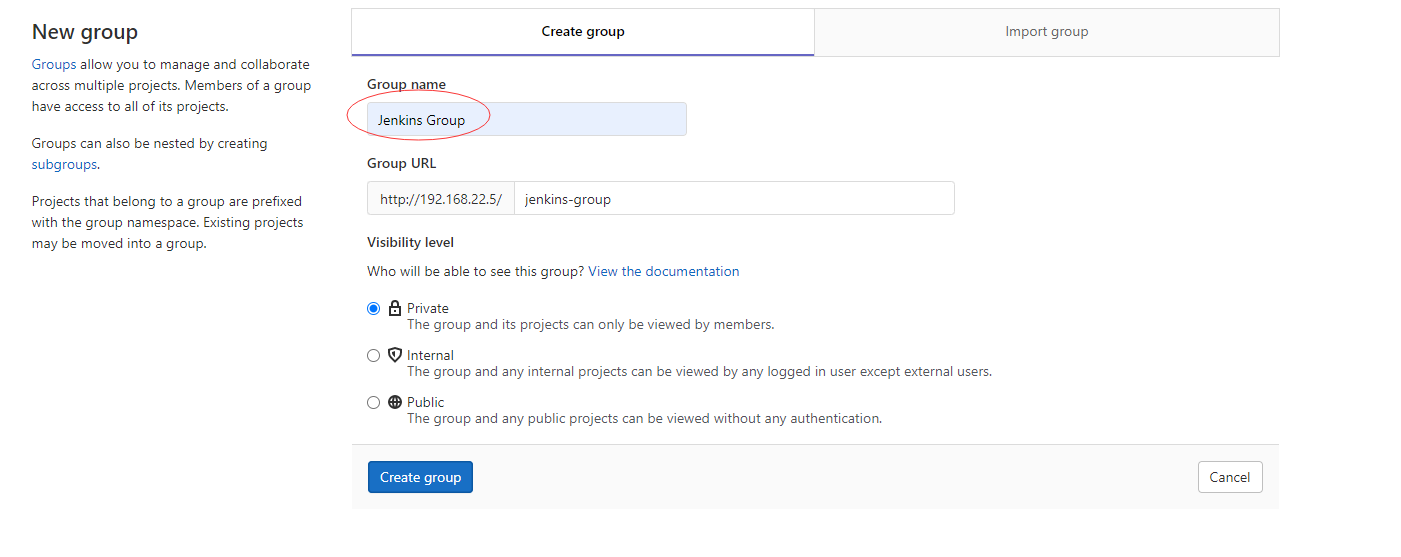Click the Private option label text
This screenshot has width=1401, height=557.
tap(428, 308)
